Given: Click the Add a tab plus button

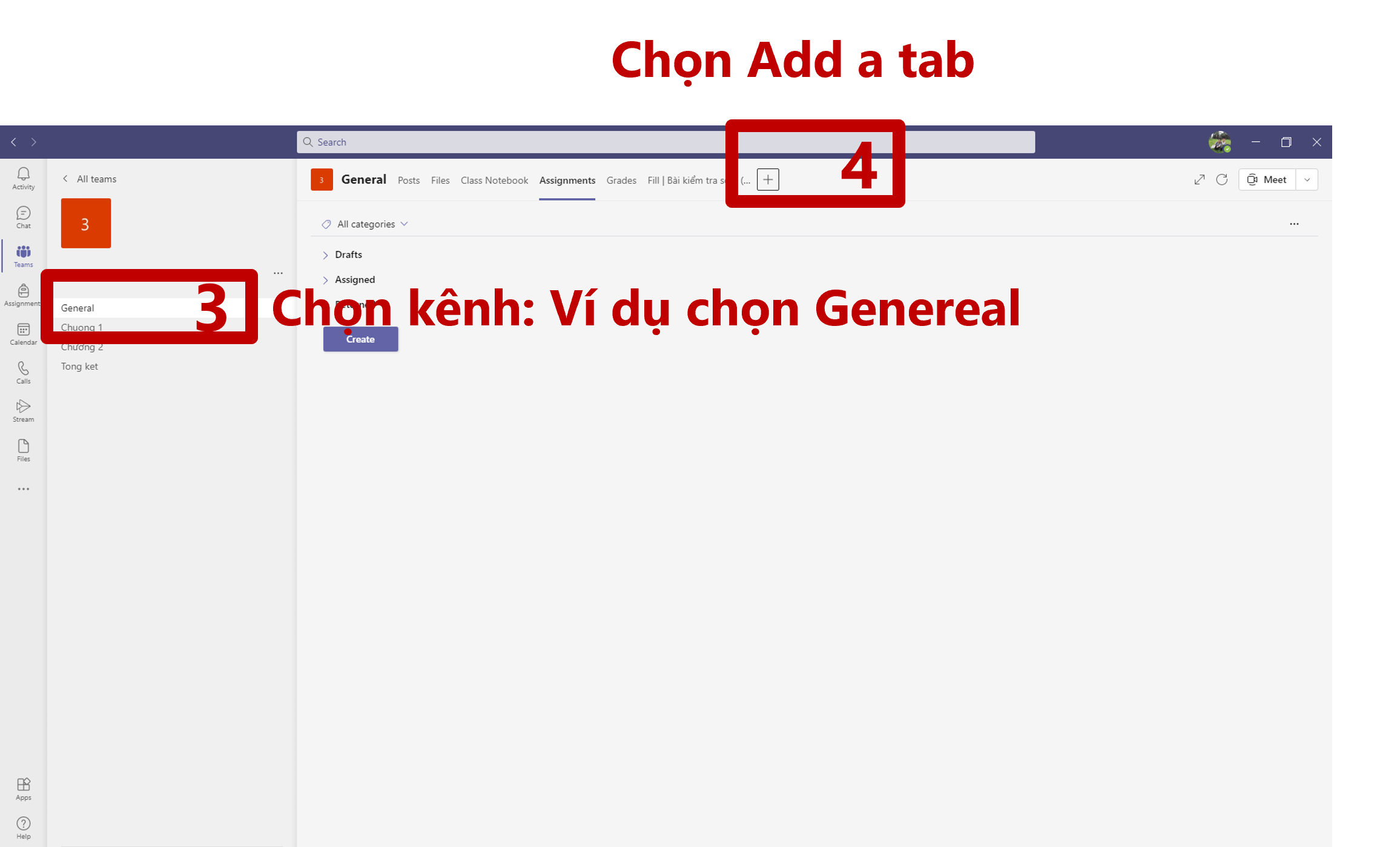Looking at the screenshot, I should coord(768,179).
